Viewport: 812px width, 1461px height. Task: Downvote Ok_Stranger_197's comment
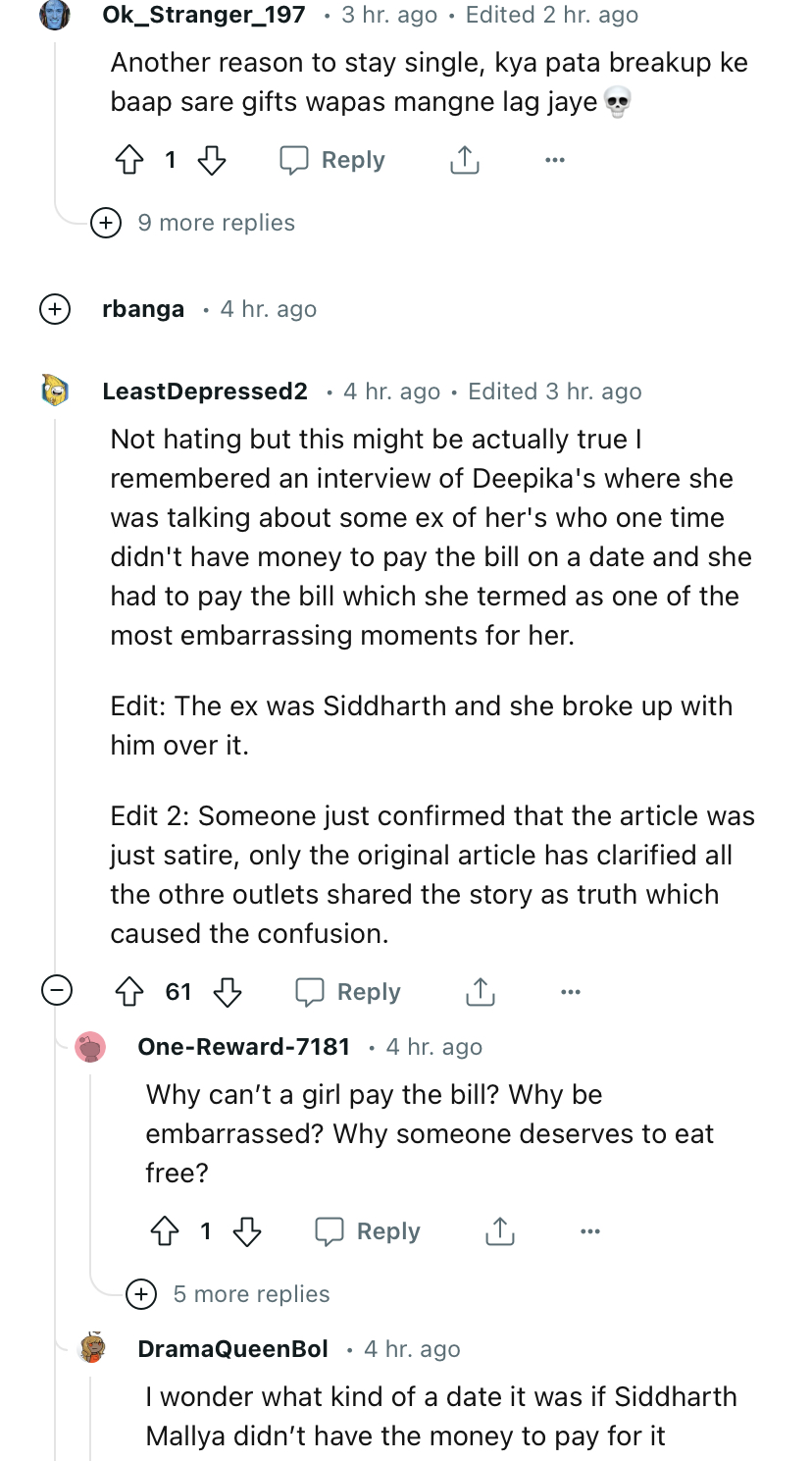tap(212, 160)
